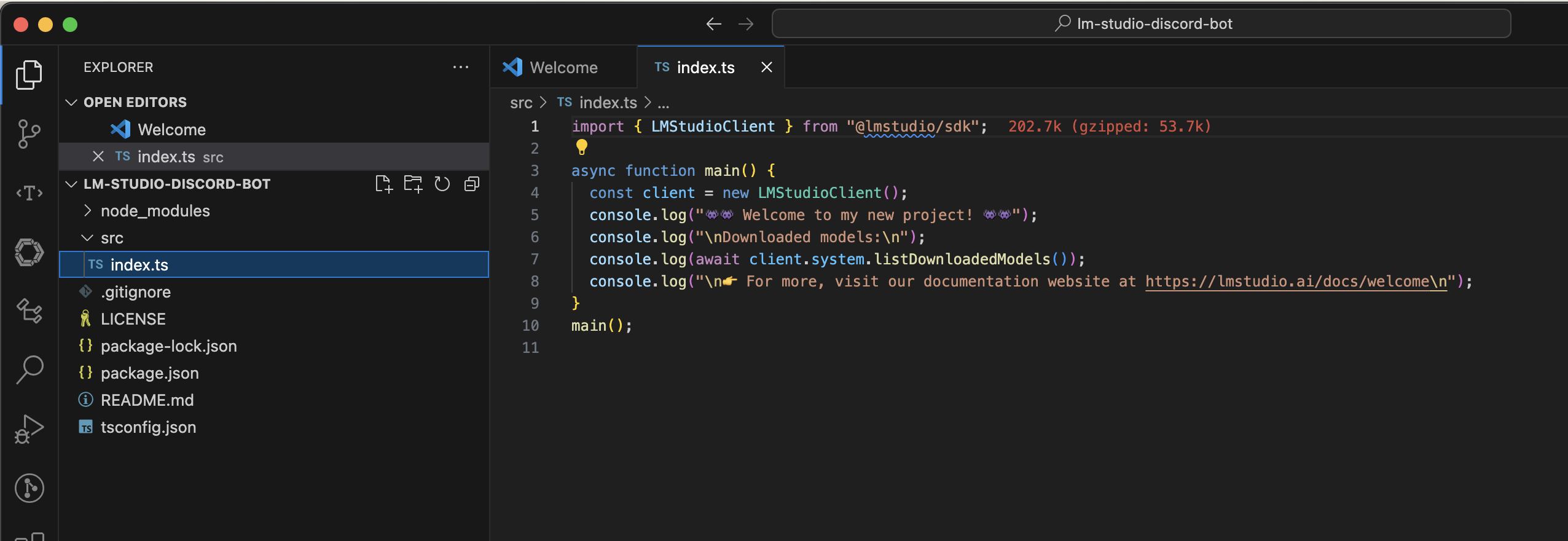Open the circular git graph icon in activity bar
Viewport: 1568px width, 541px height.
29,488
